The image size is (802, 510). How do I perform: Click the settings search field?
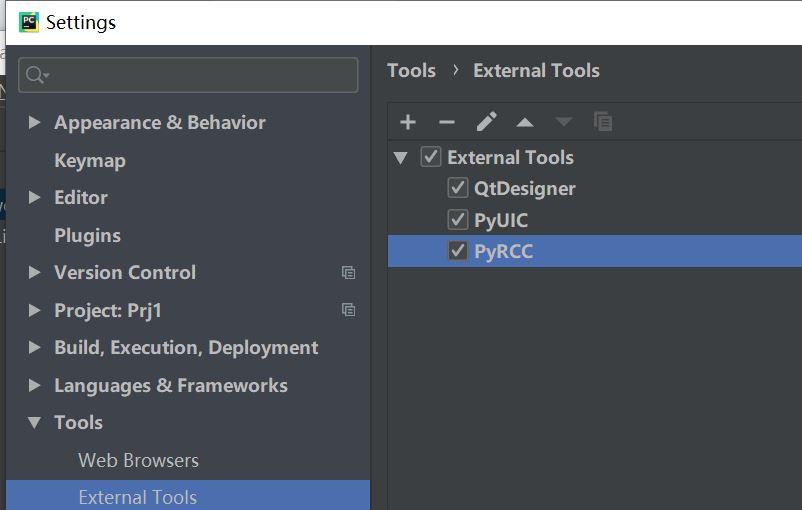tap(200, 75)
